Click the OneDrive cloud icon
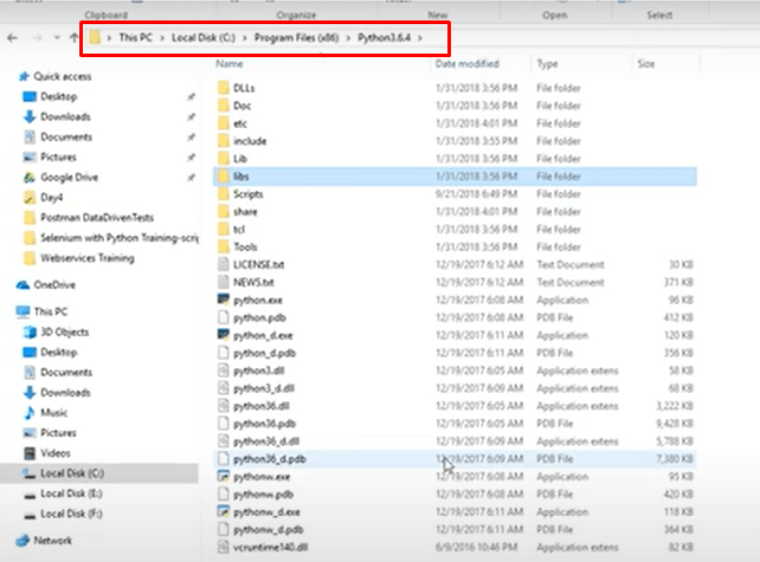 click(23, 285)
